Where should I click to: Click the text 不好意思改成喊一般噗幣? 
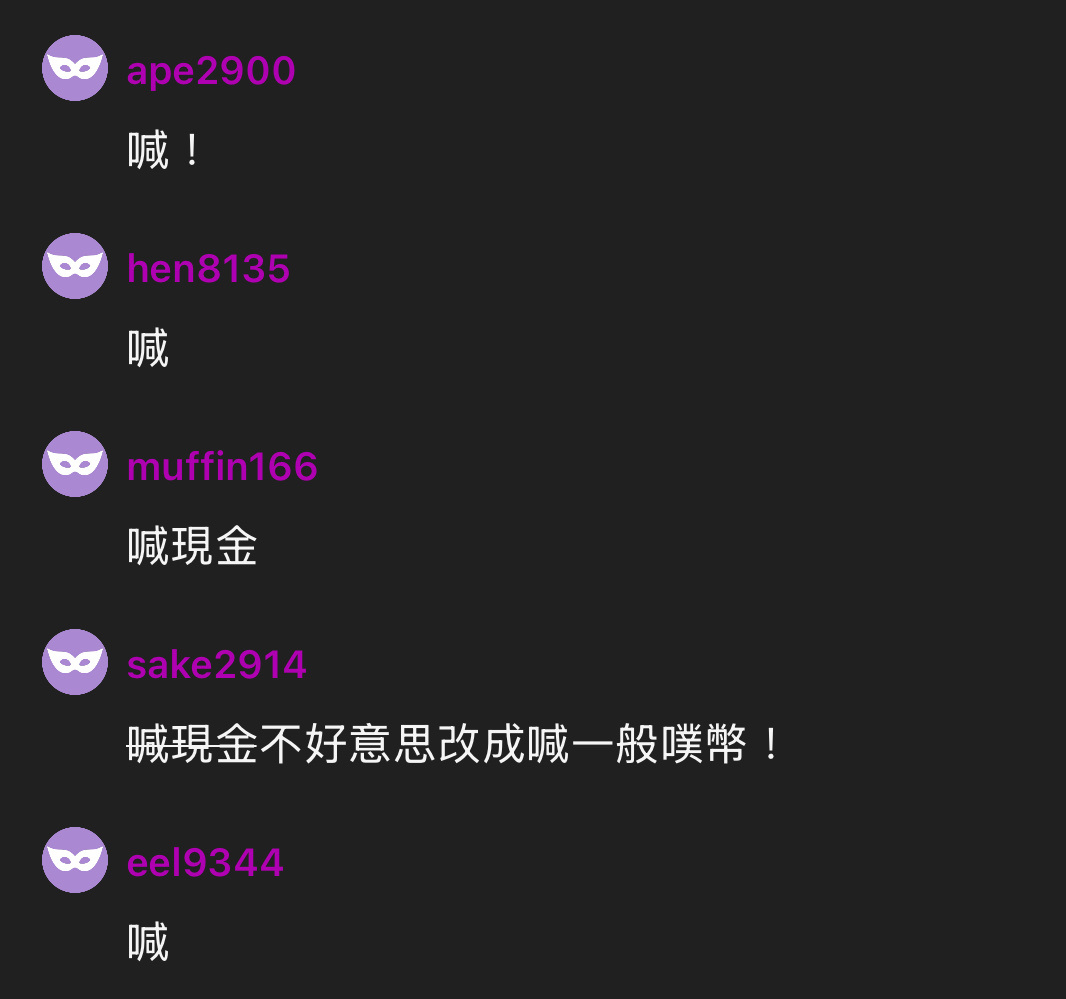(503, 744)
